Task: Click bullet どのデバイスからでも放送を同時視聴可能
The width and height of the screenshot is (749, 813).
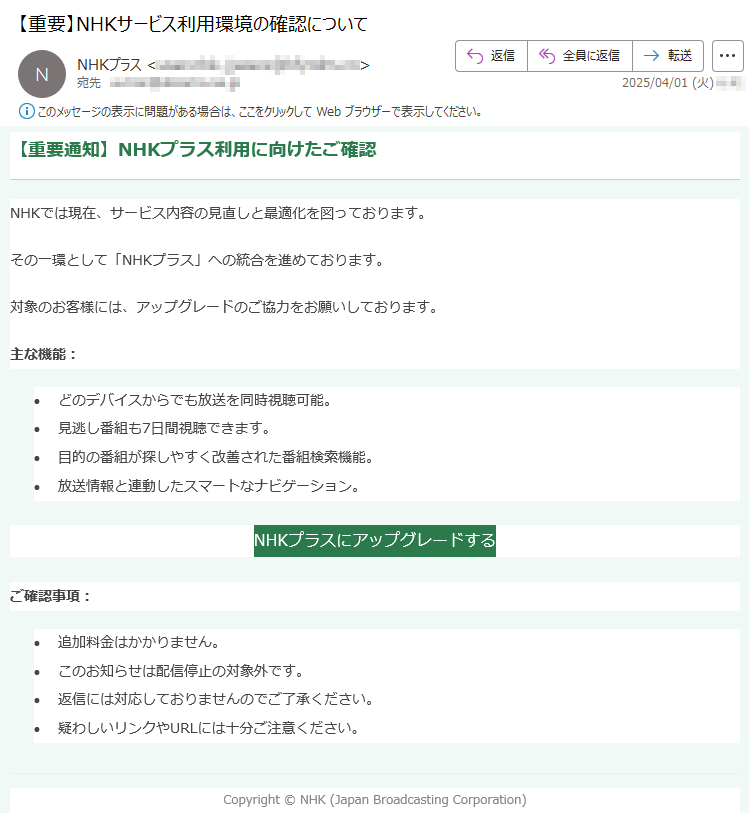Action: coord(195,400)
